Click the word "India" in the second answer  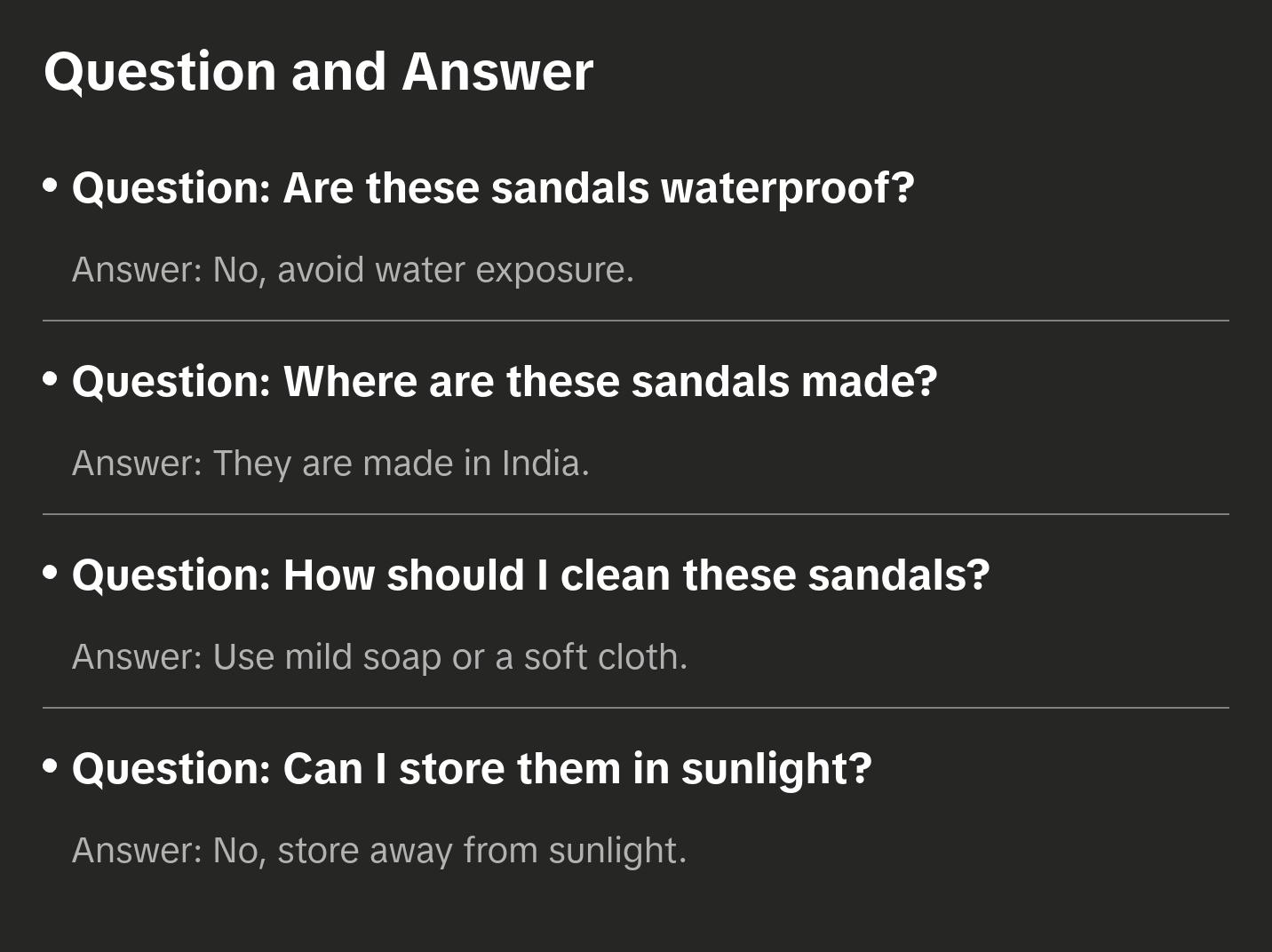pos(541,464)
